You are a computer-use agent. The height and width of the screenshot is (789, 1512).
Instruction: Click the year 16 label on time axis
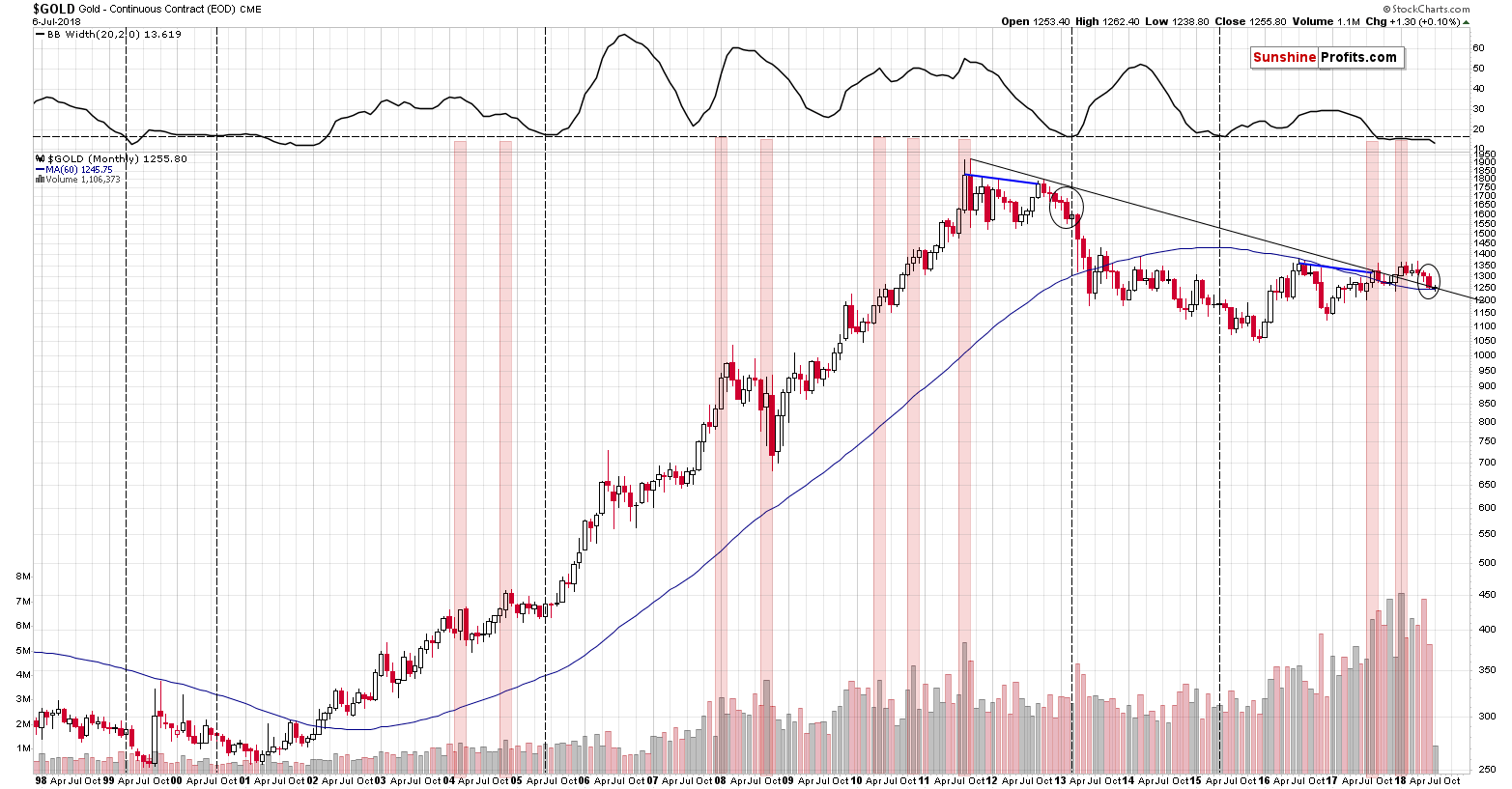pos(1264,781)
